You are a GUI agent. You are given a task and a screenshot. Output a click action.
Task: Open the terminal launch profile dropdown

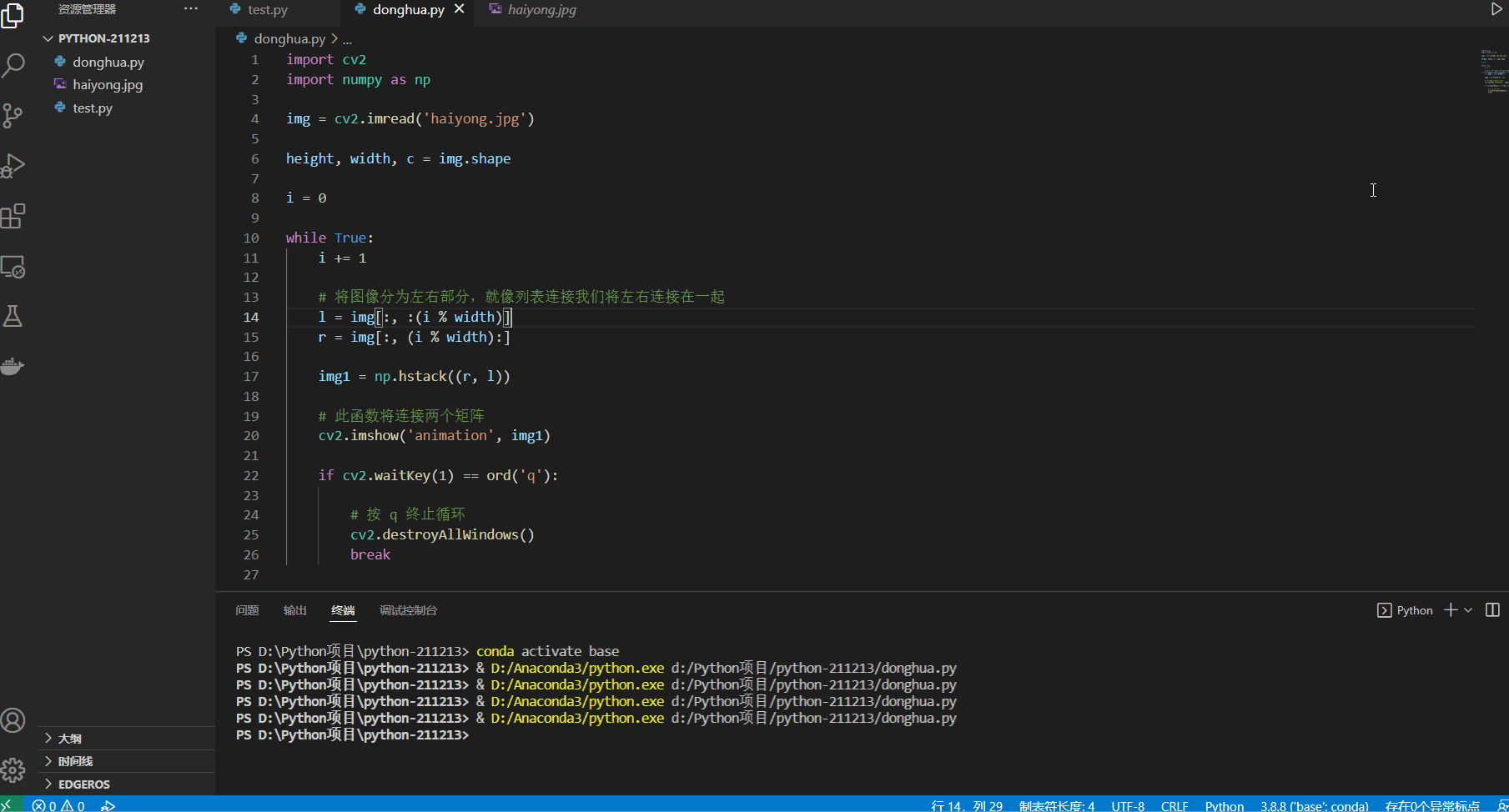1468,610
